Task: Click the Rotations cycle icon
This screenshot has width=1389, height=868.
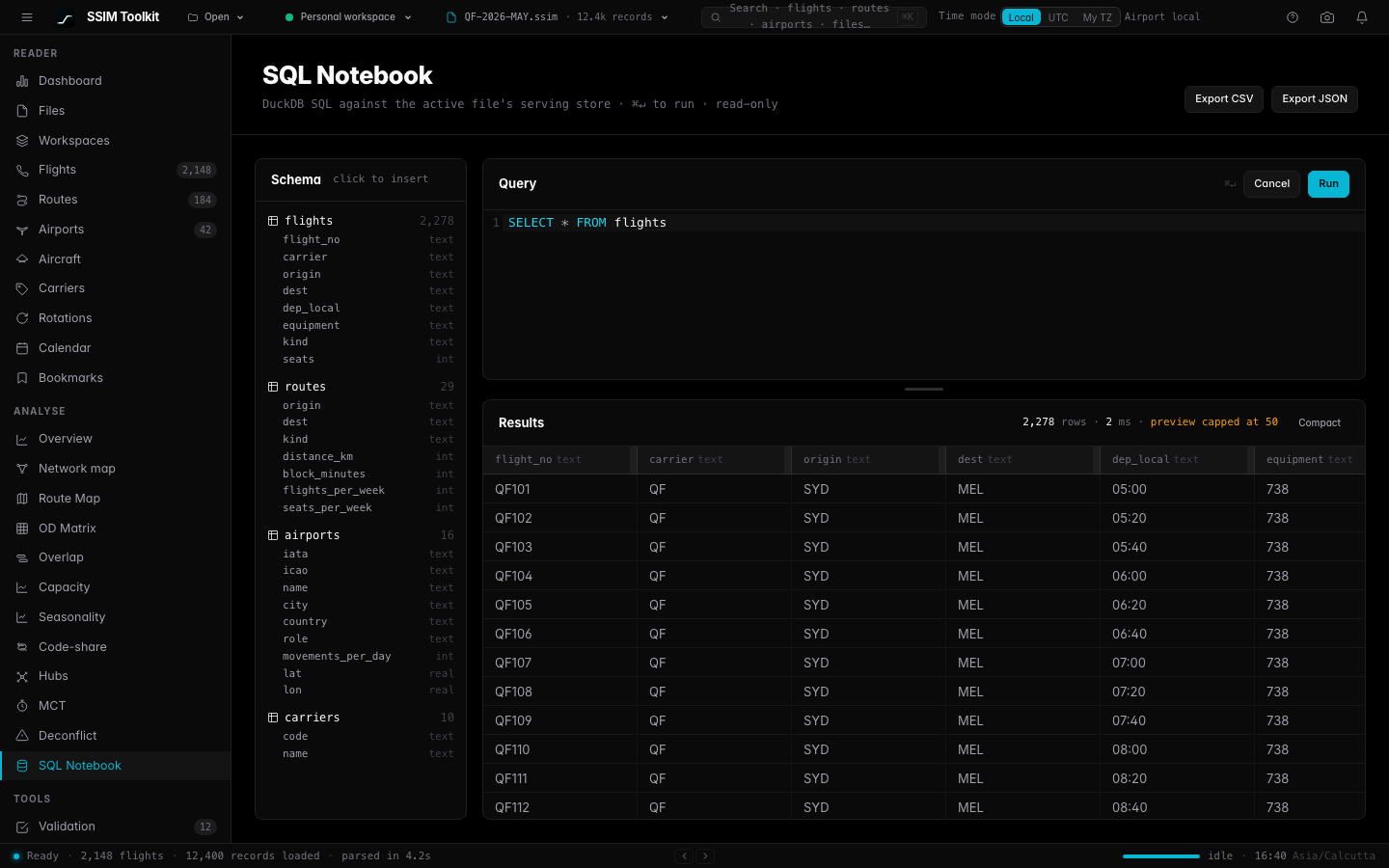Action: (22, 318)
